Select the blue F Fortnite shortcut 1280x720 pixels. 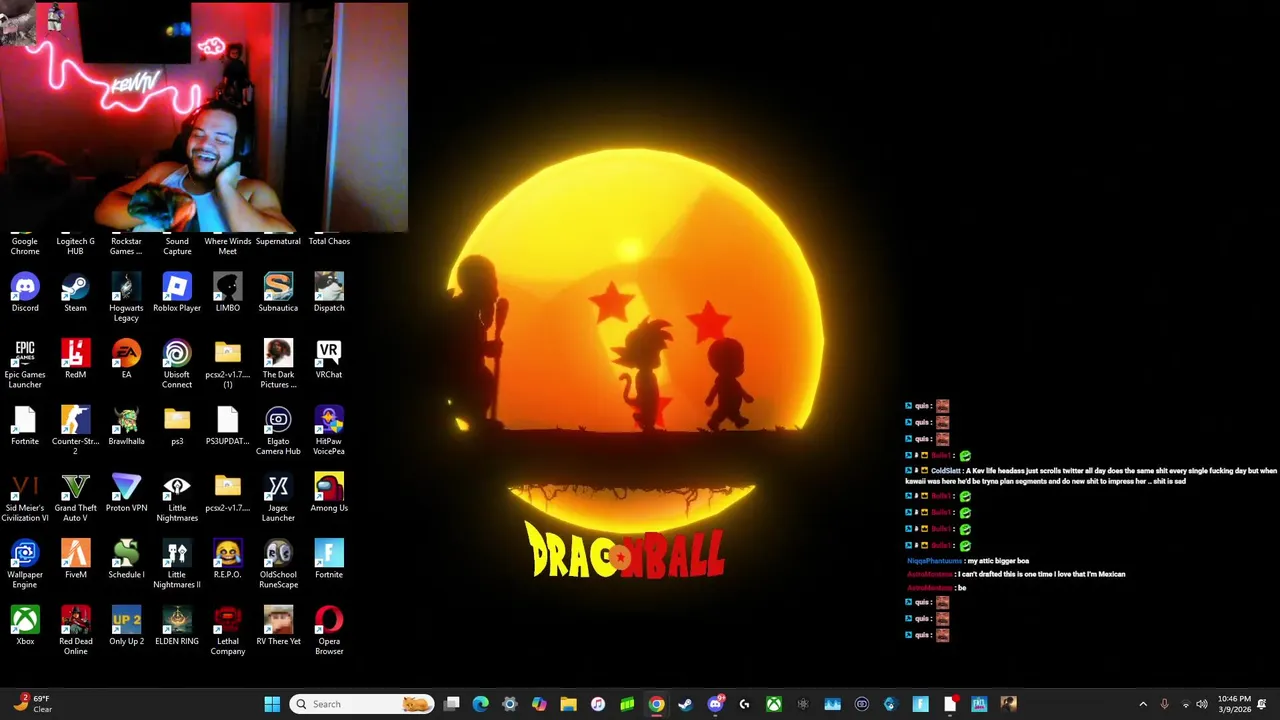pos(329,560)
